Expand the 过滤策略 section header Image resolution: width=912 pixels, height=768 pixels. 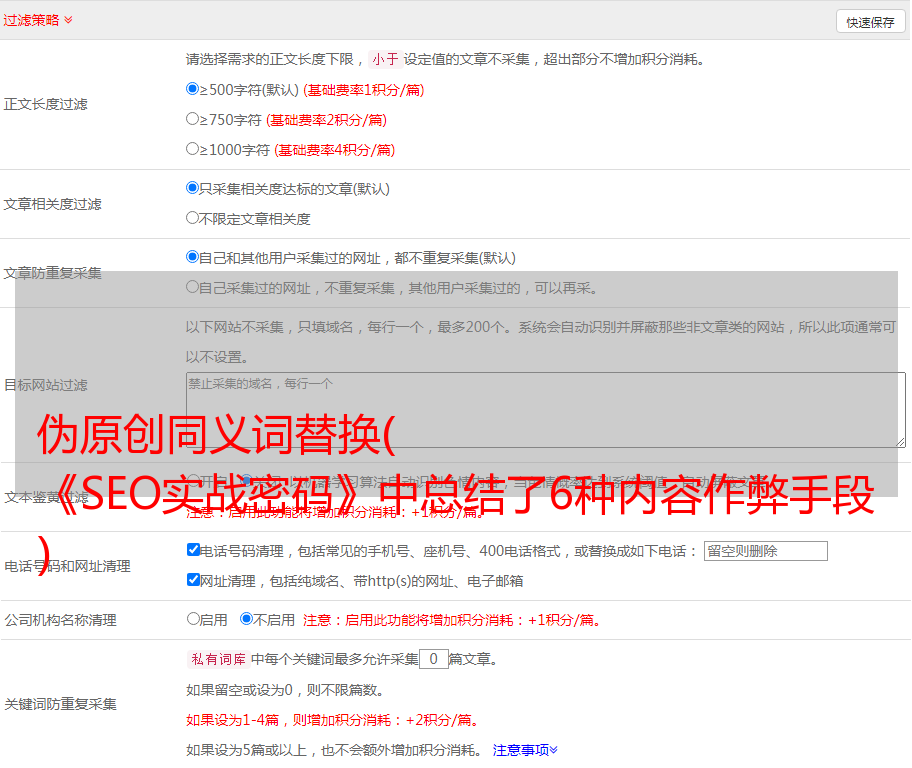click(38, 20)
